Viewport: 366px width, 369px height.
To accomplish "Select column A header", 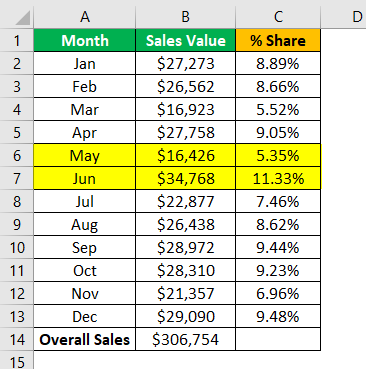I will click(85, 17).
